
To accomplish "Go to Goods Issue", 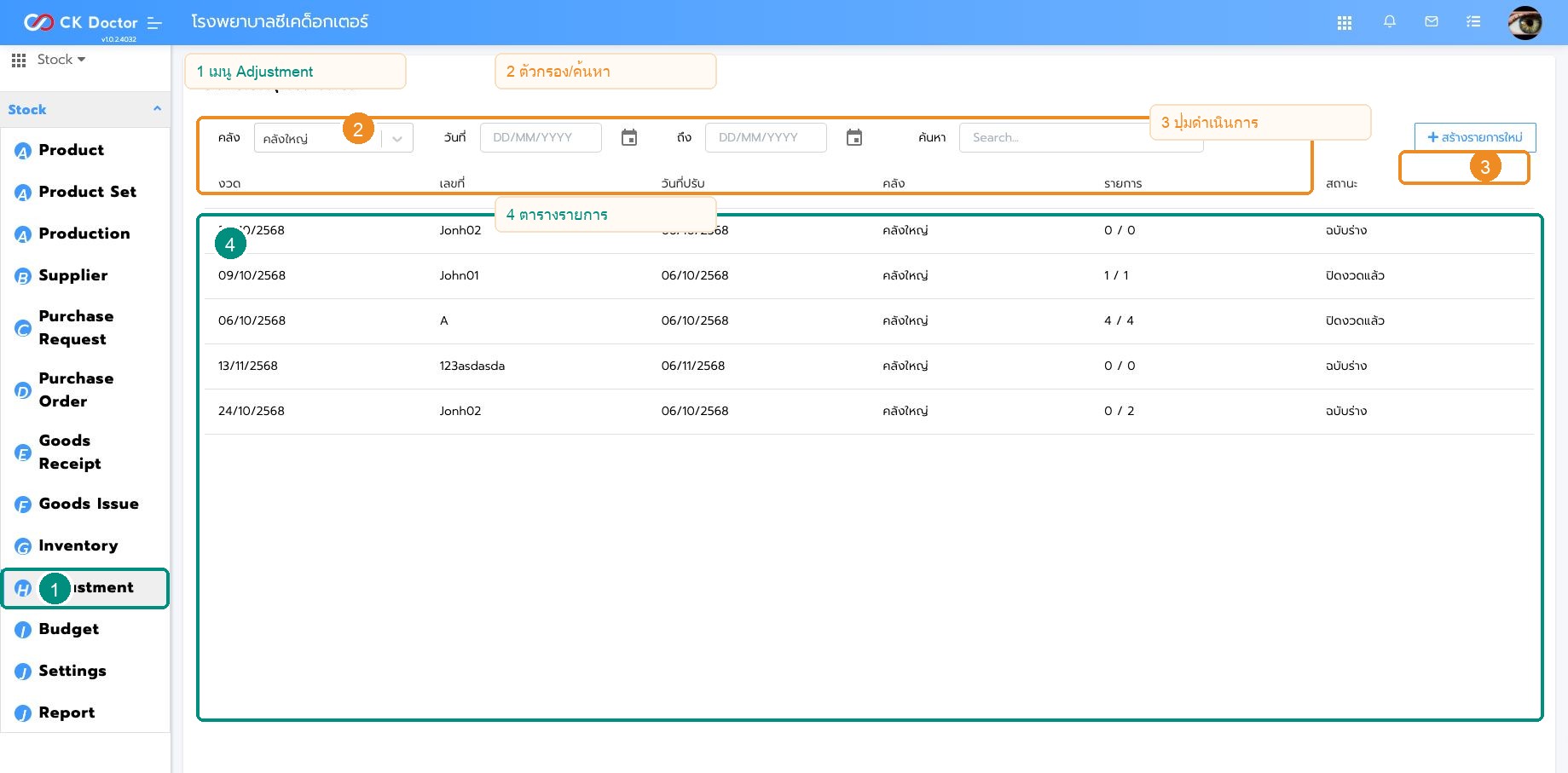I will tap(89, 504).
